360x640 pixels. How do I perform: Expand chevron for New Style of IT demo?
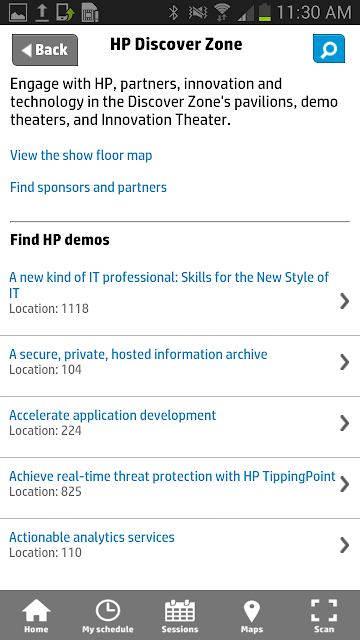(345, 301)
